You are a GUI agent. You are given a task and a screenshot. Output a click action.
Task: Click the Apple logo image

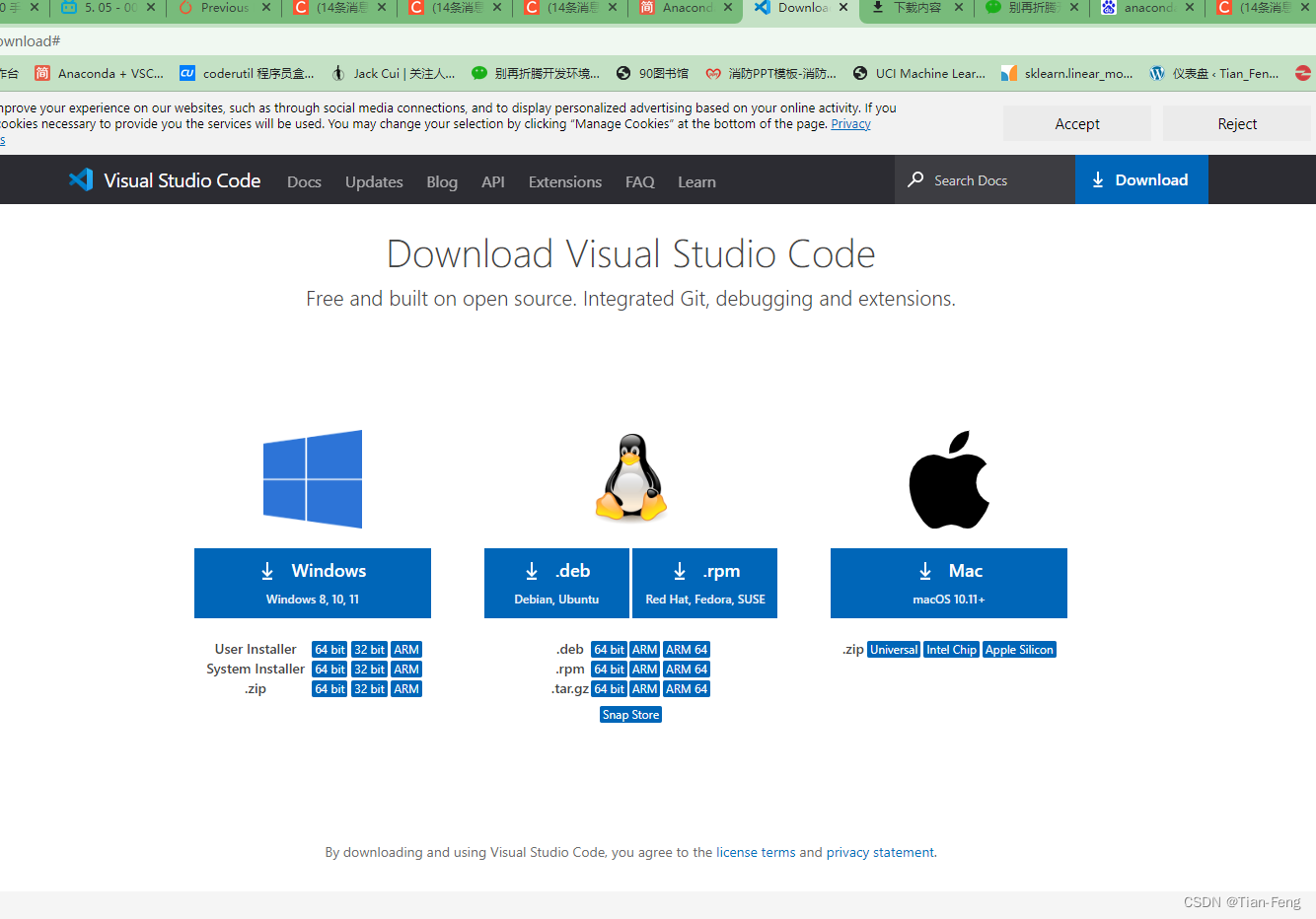click(x=949, y=479)
